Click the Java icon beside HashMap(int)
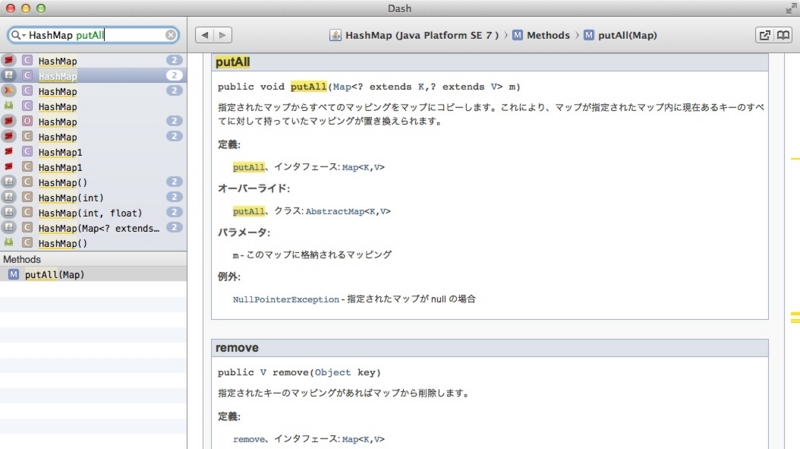This screenshot has width=800, height=449. tap(9, 197)
